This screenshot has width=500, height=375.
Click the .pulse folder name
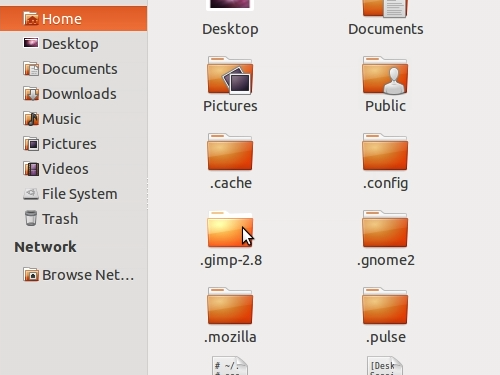click(x=386, y=337)
